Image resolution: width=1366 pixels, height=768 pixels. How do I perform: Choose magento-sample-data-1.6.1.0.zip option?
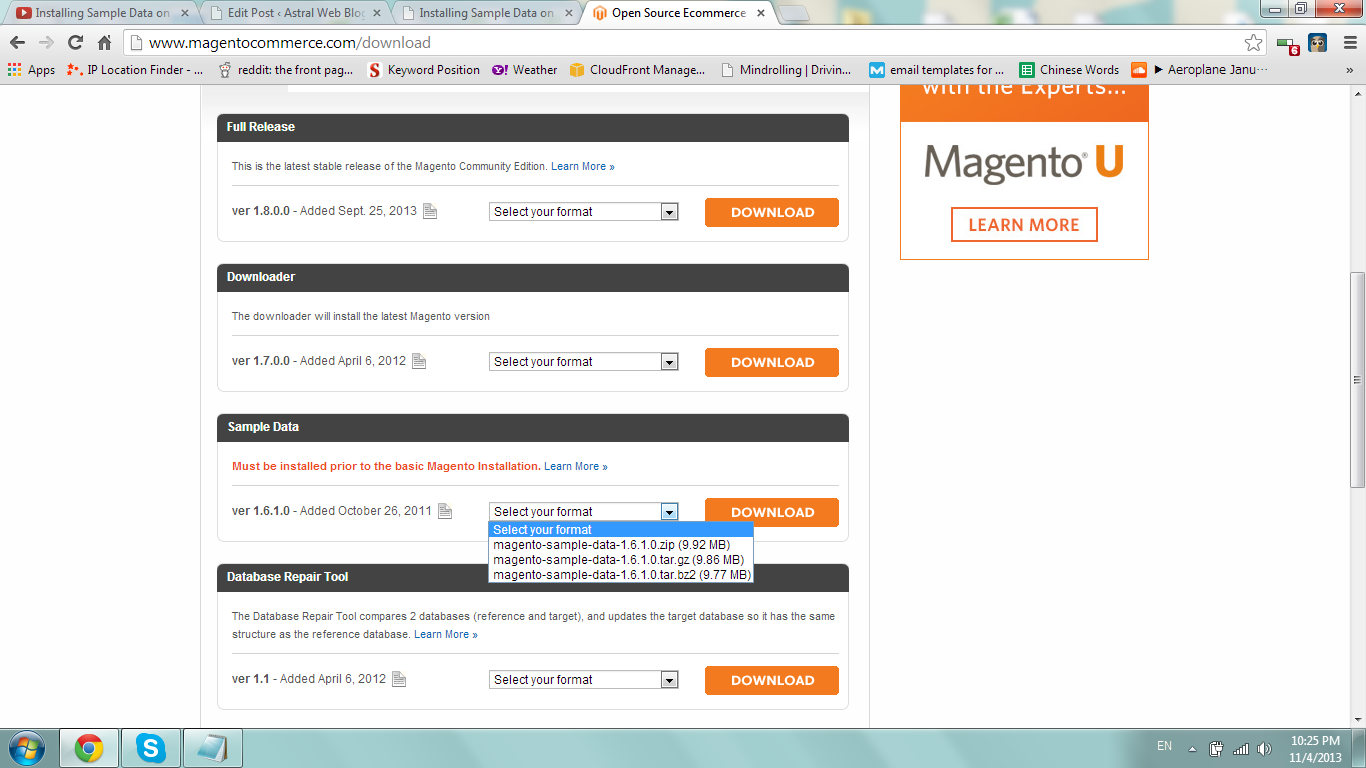620,545
